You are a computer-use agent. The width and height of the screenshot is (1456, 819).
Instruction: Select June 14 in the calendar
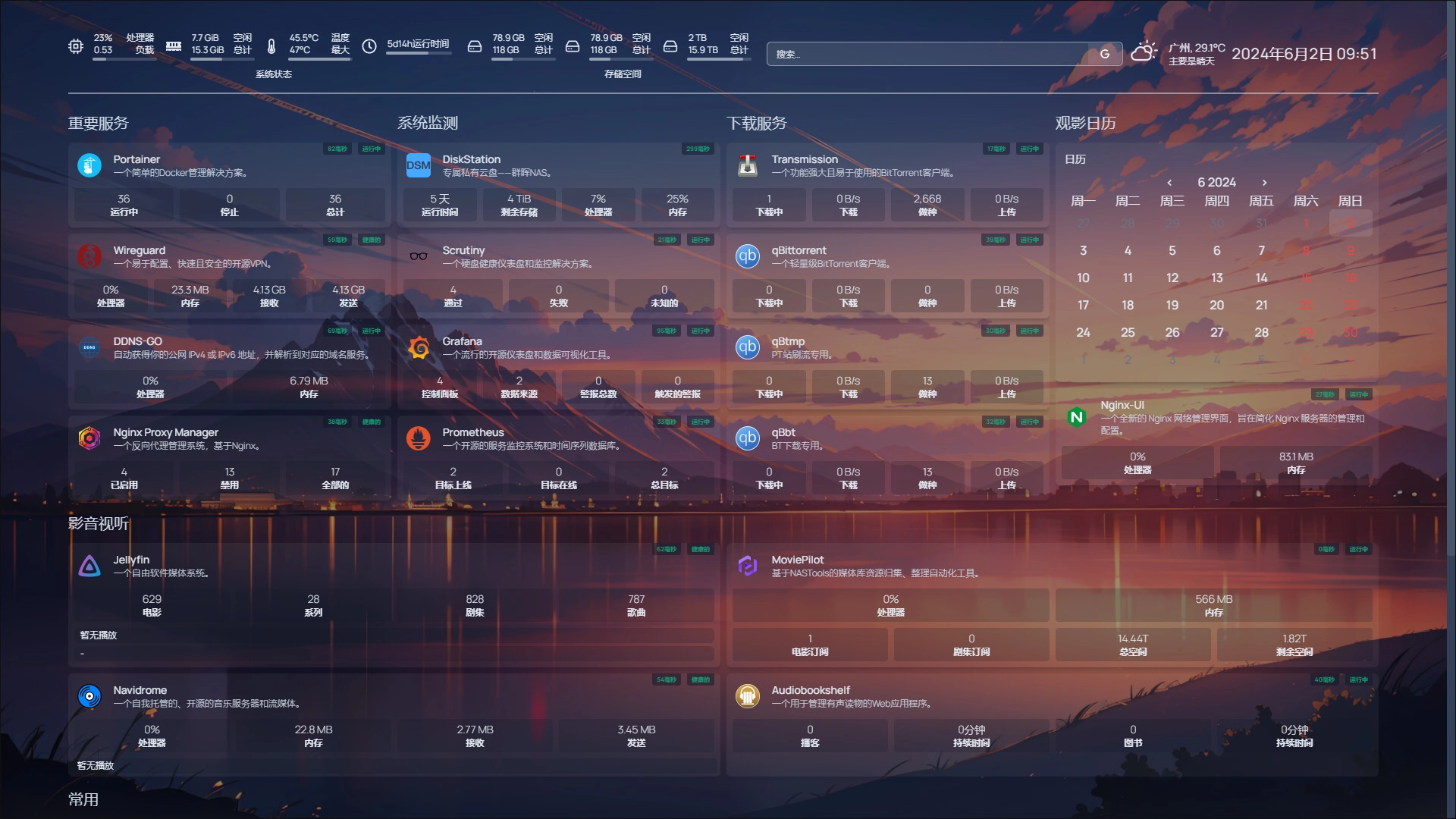[x=1261, y=278]
